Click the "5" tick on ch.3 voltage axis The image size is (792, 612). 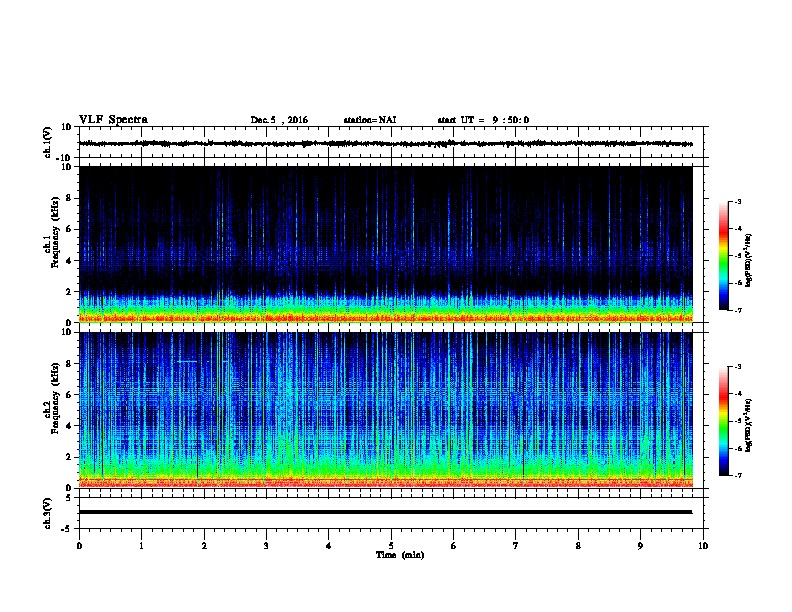click(x=69, y=497)
